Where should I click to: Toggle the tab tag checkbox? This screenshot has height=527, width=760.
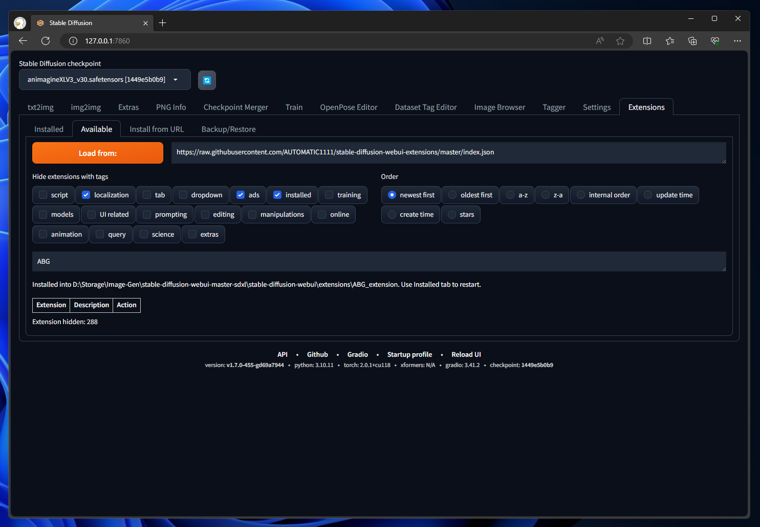(147, 195)
